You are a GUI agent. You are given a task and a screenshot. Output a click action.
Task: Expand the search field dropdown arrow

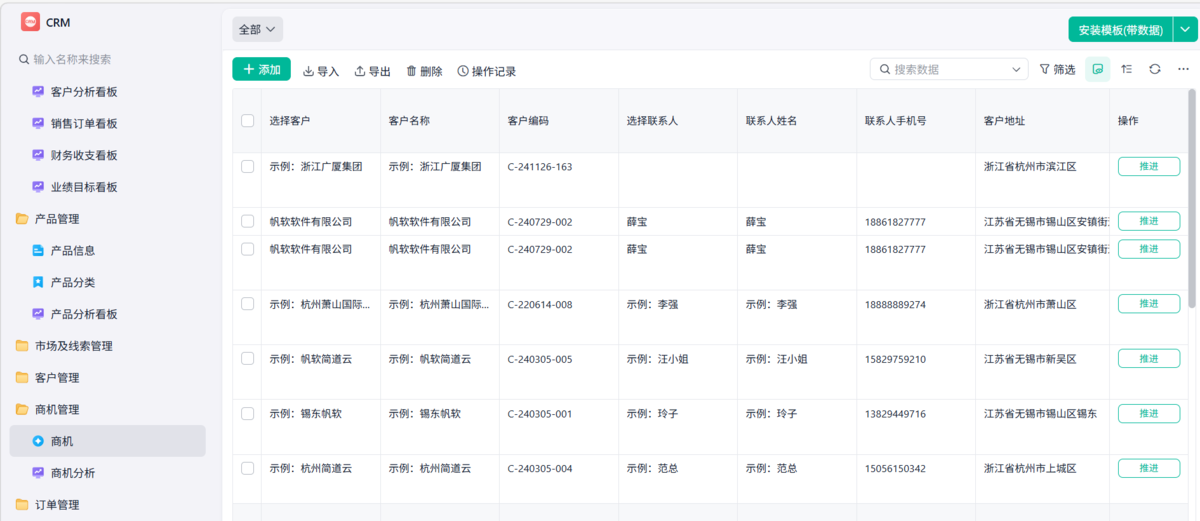coord(1017,70)
